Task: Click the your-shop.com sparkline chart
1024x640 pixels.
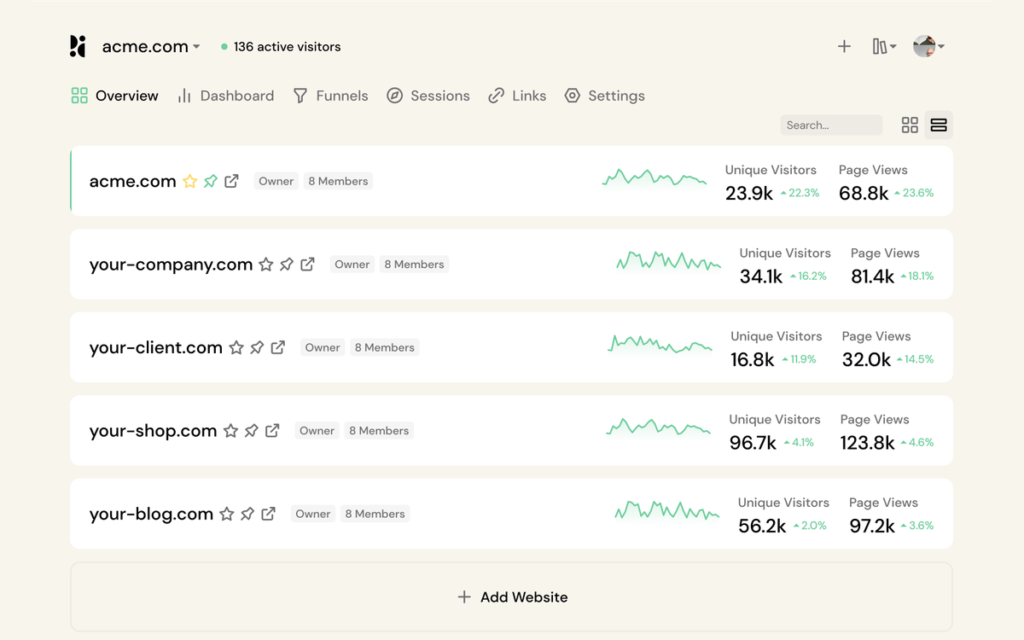Action: (658, 427)
